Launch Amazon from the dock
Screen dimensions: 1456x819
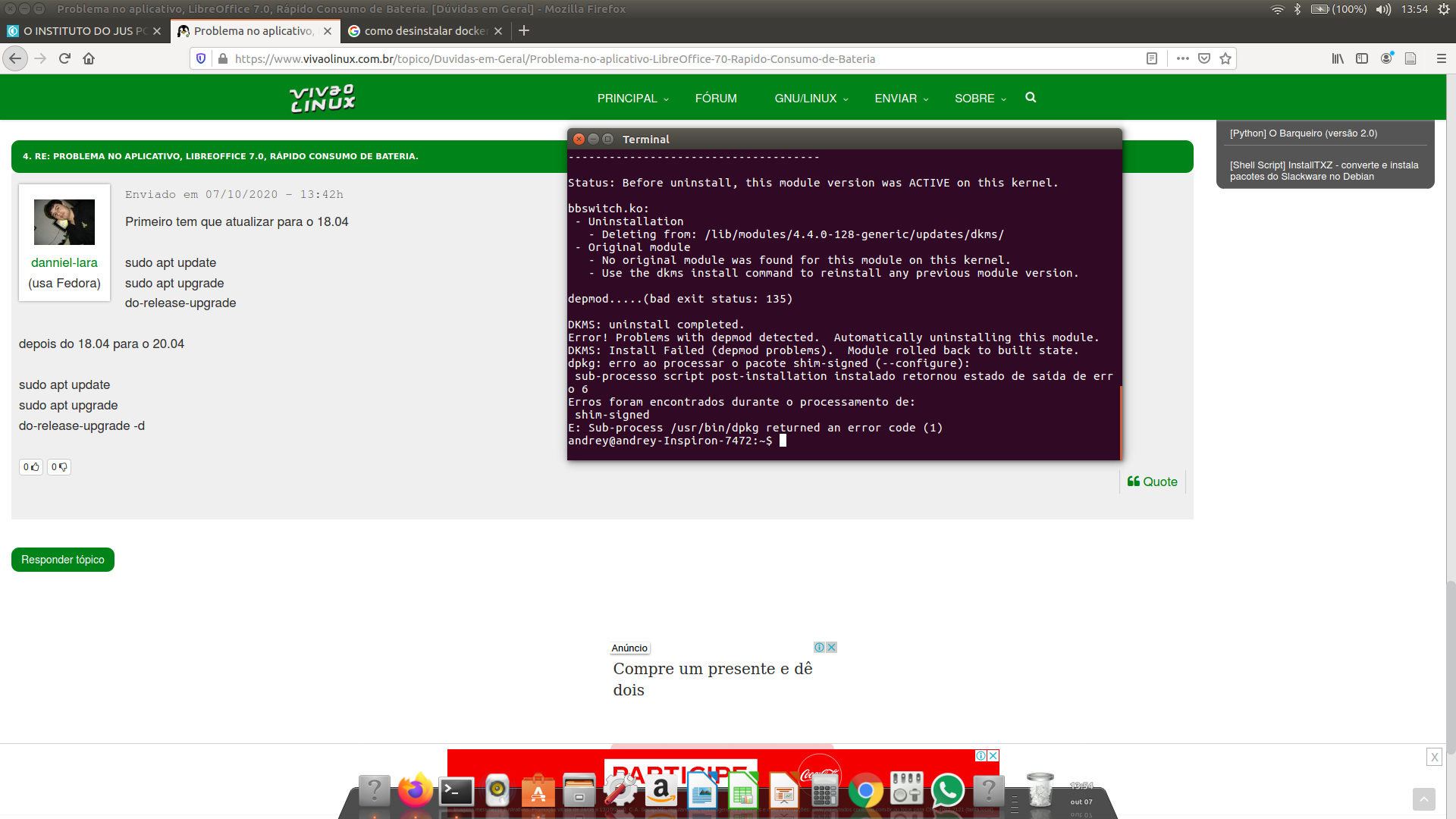pos(661,791)
